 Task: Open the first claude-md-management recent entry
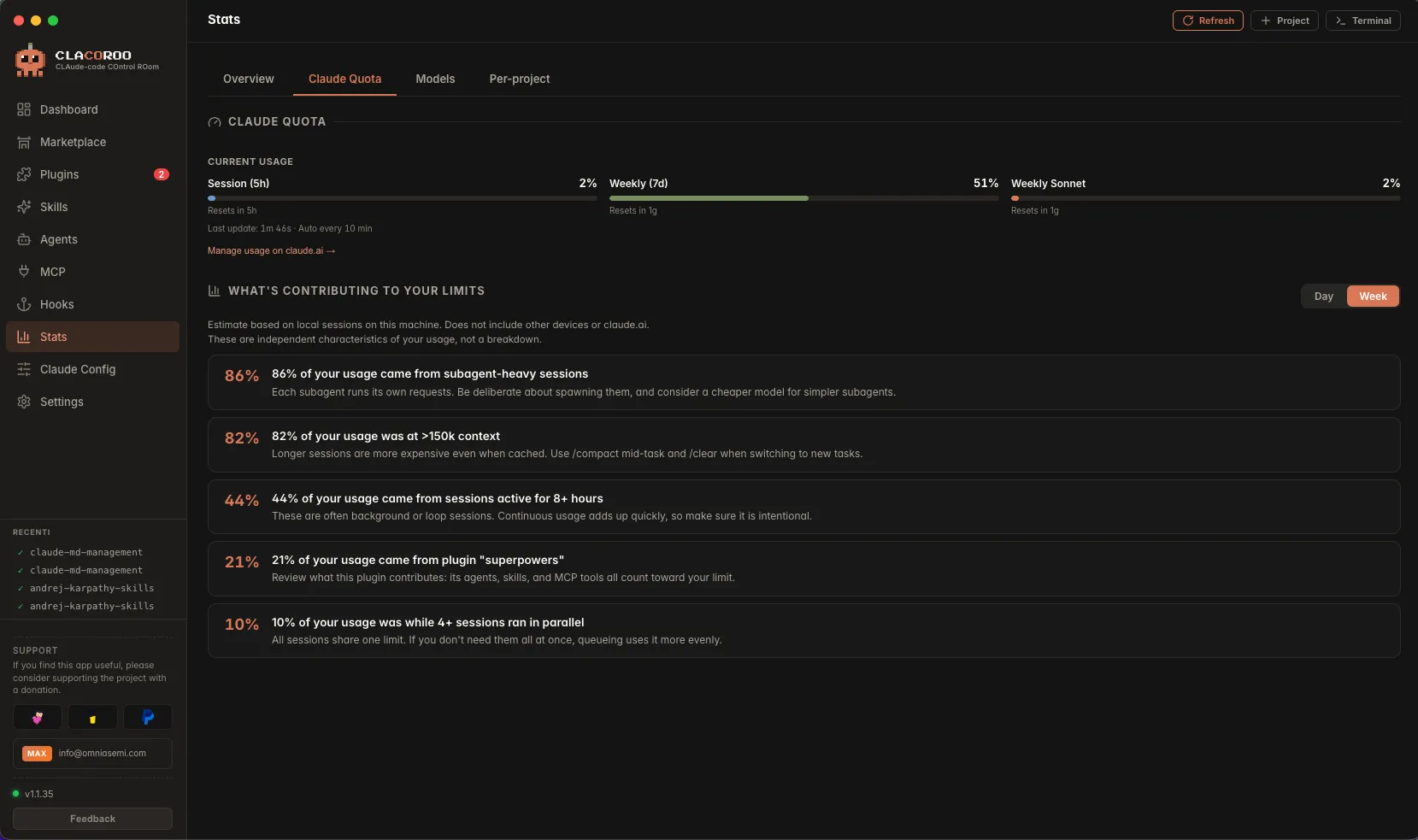click(x=85, y=553)
